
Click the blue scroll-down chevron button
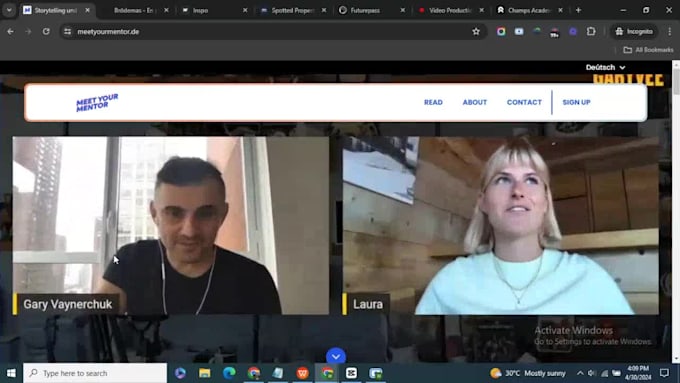(x=336, y=357)
